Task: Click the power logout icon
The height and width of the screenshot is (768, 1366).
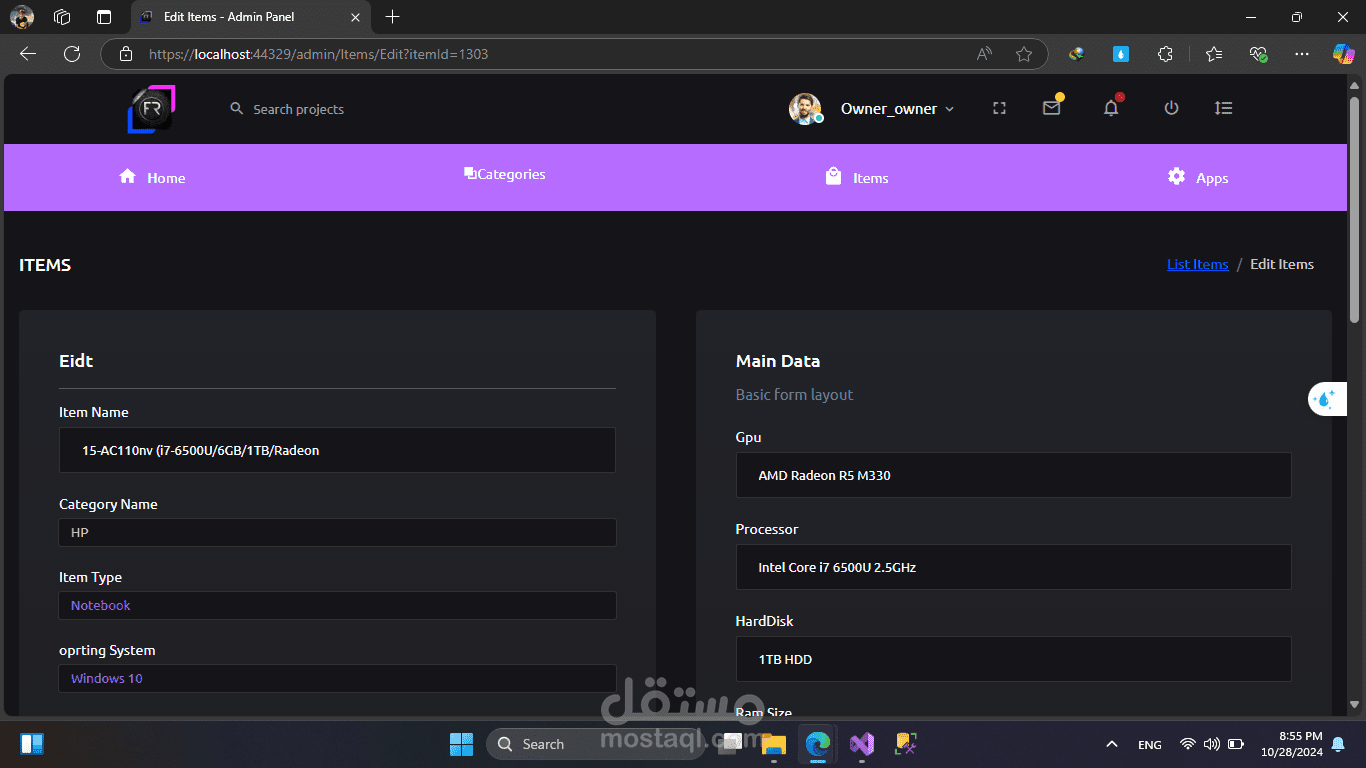Action: point(1171,108)
